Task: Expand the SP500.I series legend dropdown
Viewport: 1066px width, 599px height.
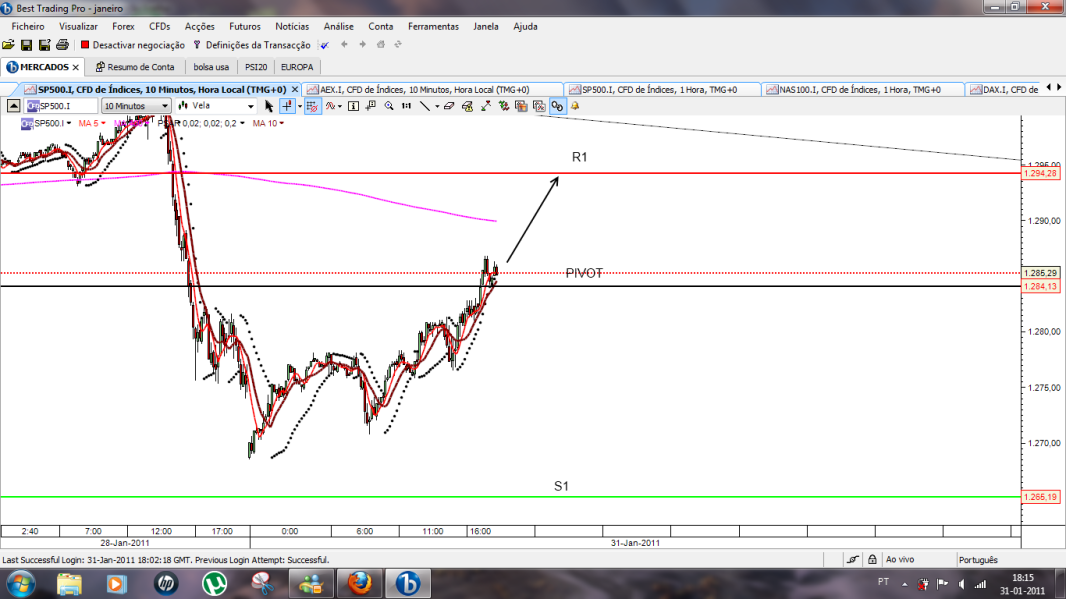Action: click(69, 124)
